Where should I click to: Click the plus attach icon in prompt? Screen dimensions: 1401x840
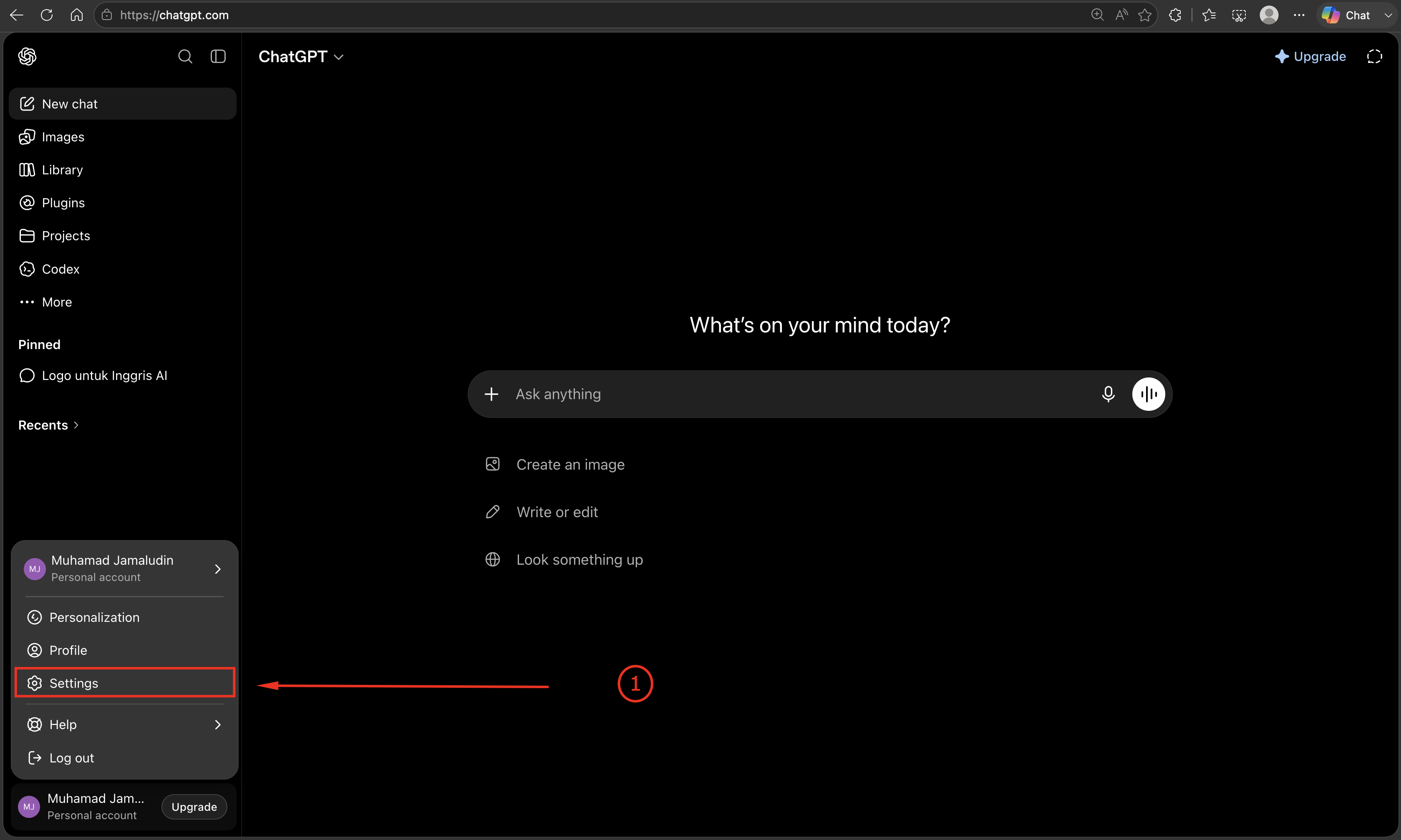click(491, 394)
